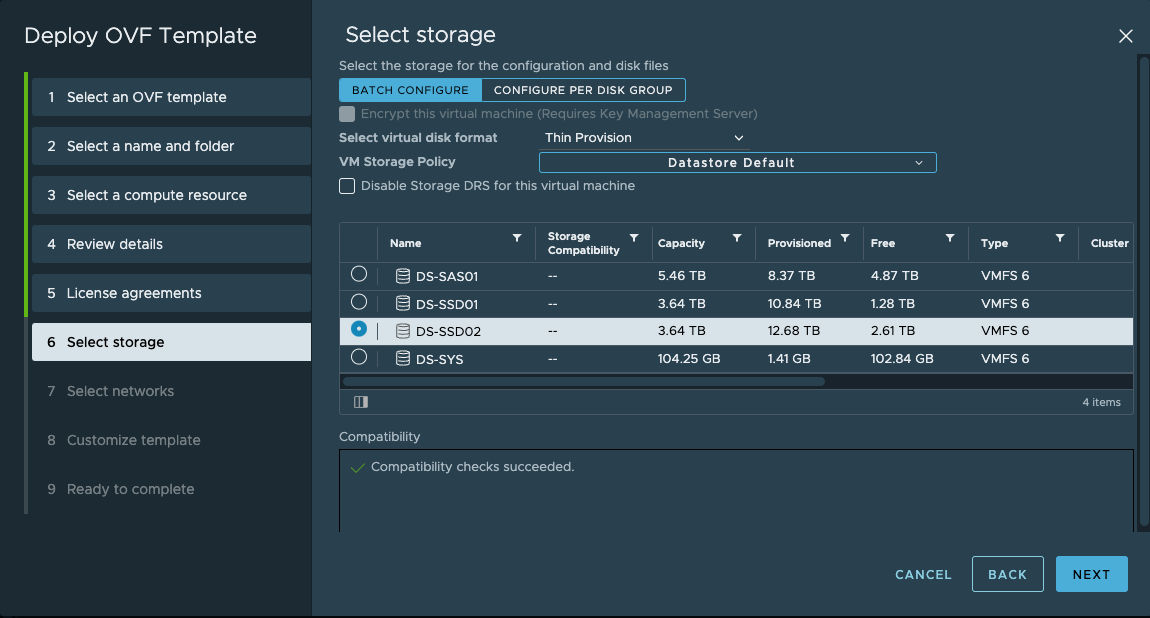Image resolution: width=1150 pixels, height=618 pixels.
Task: Click the DS-SSD02 datastore name
Action: click(448, 331)
